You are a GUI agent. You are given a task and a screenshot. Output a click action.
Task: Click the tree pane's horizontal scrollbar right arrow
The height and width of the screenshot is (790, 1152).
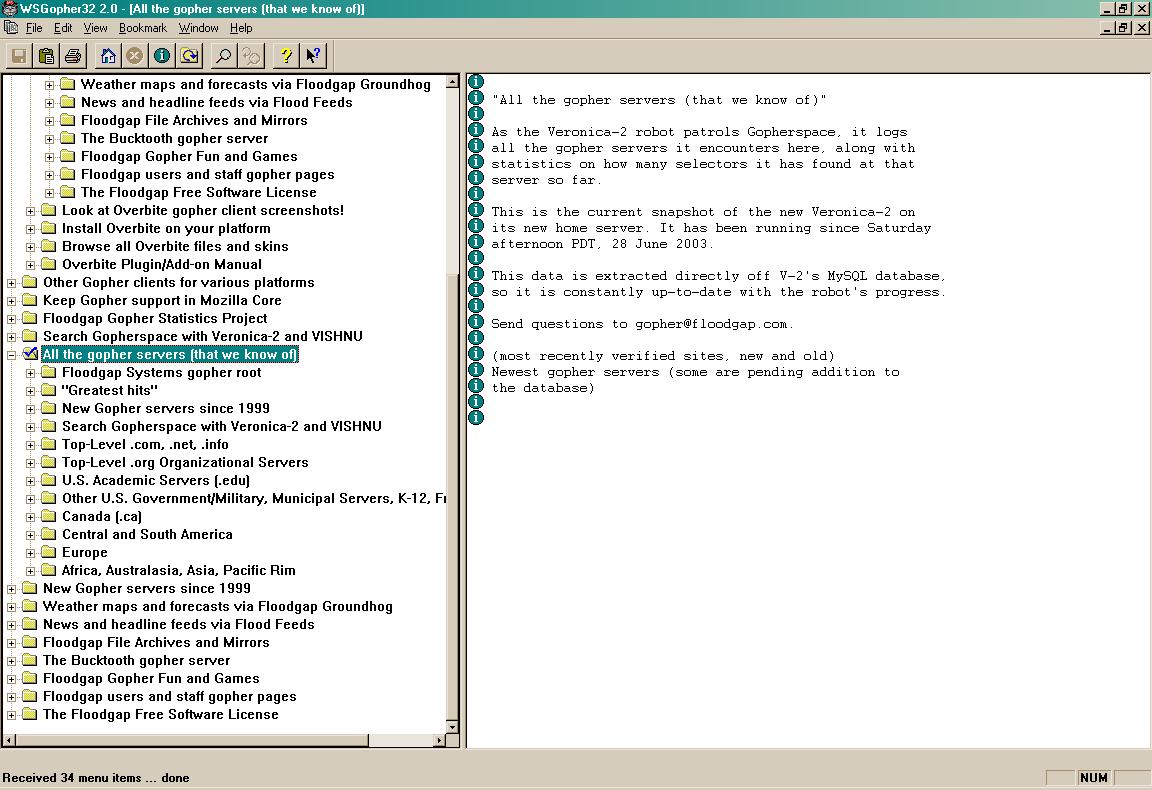click(x=439, y=740)
